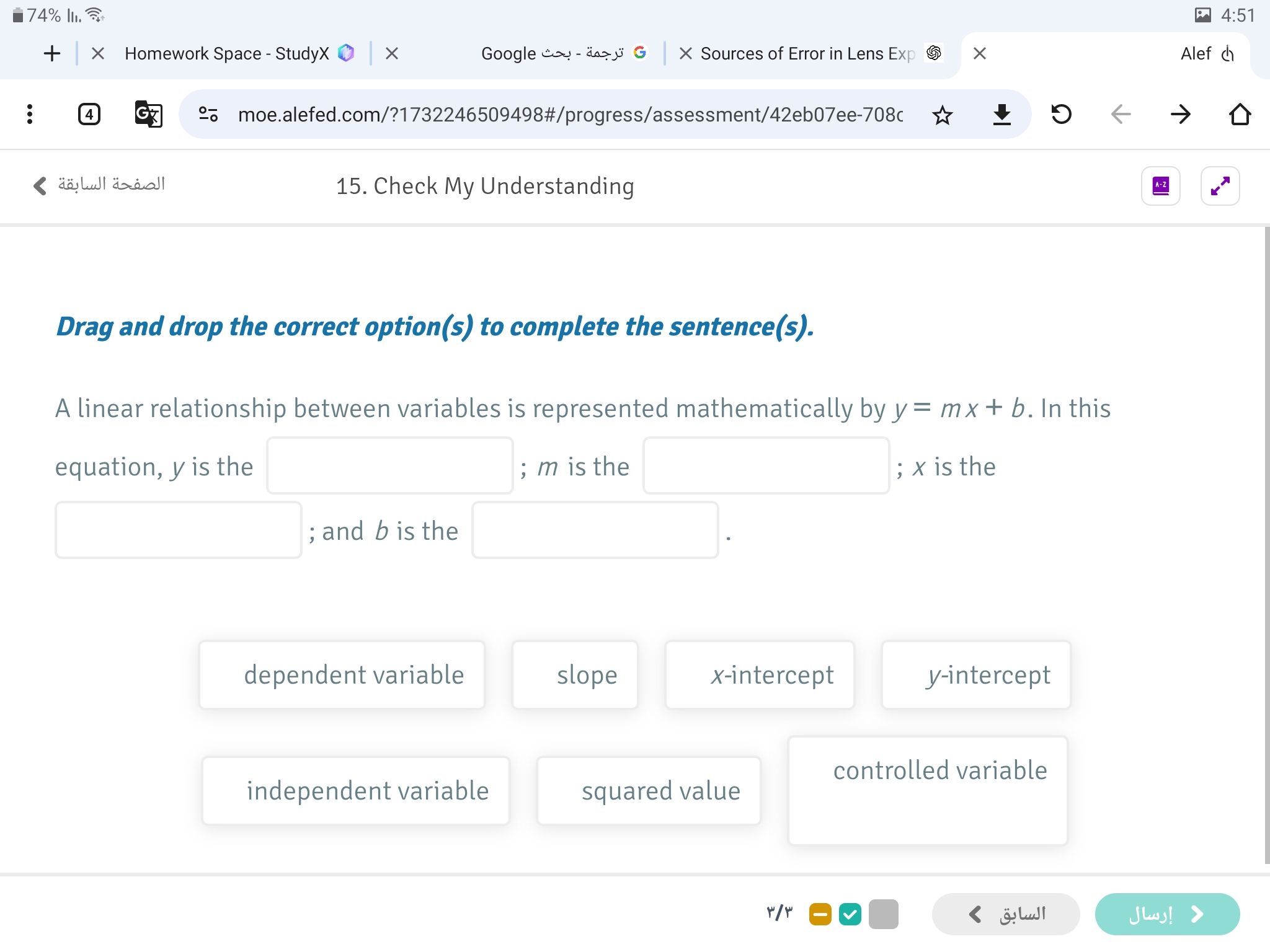1270x952 pixels.
Task: Open the A-Z glossary icon
Action: [1161, 186]
